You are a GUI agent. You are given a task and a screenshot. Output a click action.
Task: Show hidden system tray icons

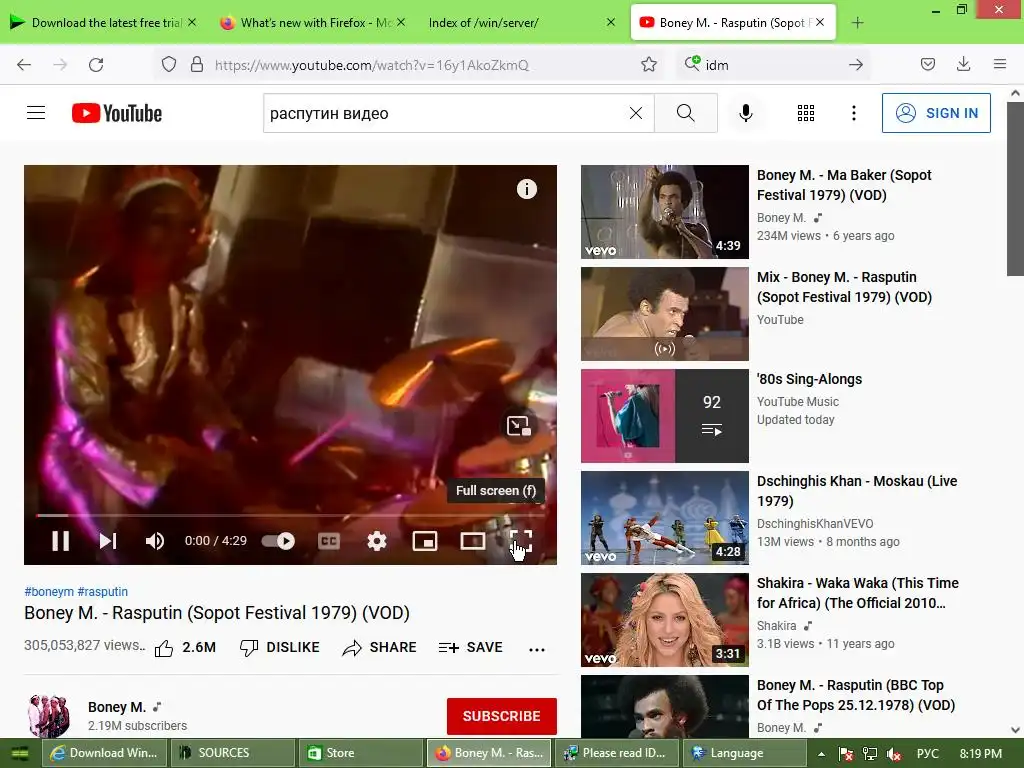point(822,754)
